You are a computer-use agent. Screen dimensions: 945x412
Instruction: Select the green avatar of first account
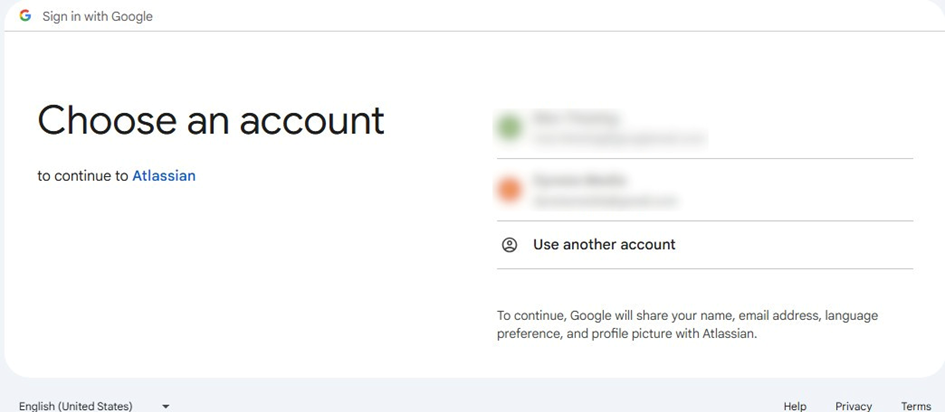pyautogui.click(x=509, y=128)
